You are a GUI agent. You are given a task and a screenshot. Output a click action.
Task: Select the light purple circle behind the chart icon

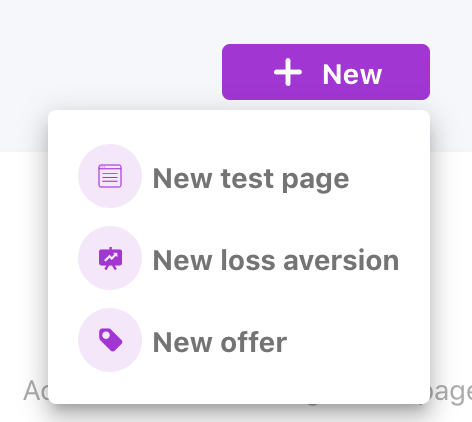tap(110, 258)
